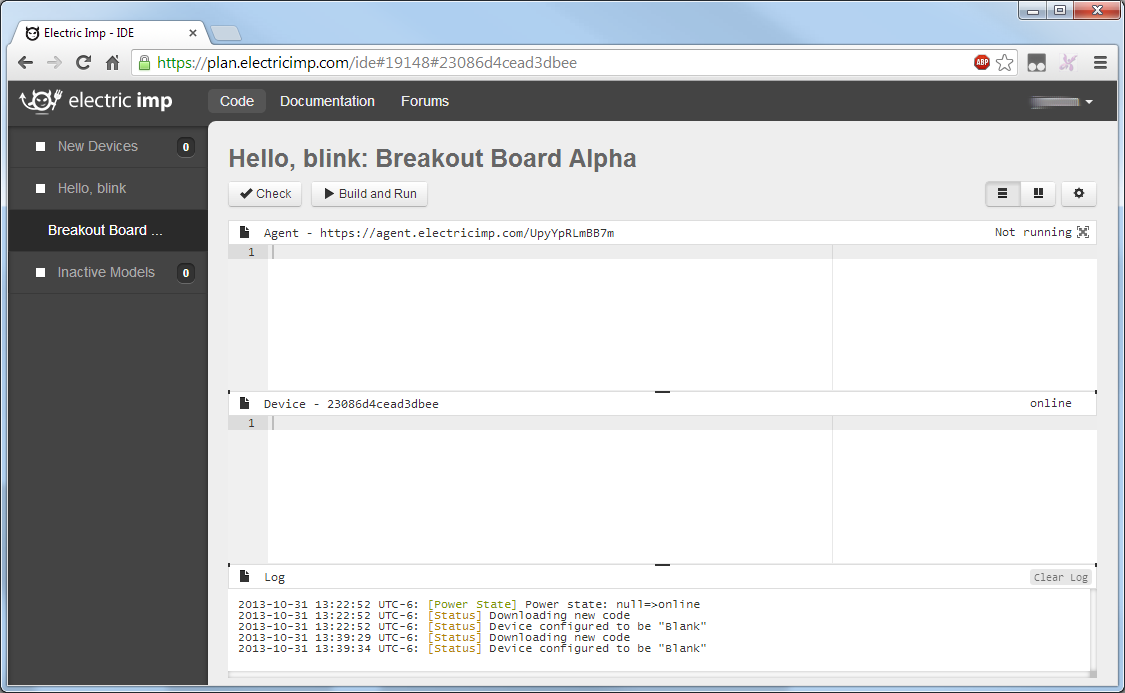Image resolution: width=1125 pixels, height=693 pixels.
Task: Click the New Devices count badge
Action: pyautogui.click(x=186, y=147)
